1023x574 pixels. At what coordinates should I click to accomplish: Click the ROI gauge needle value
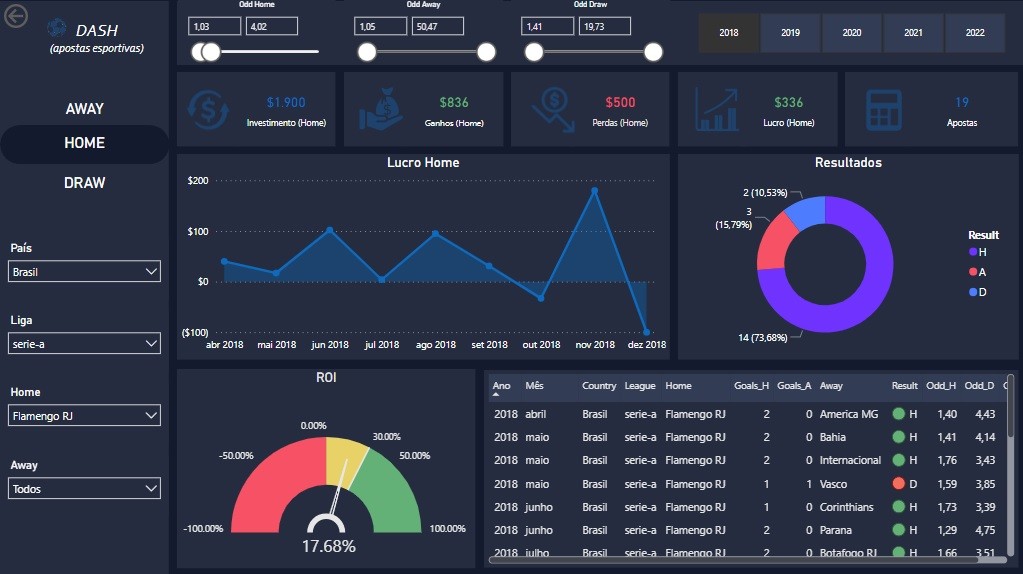(328, 546)
